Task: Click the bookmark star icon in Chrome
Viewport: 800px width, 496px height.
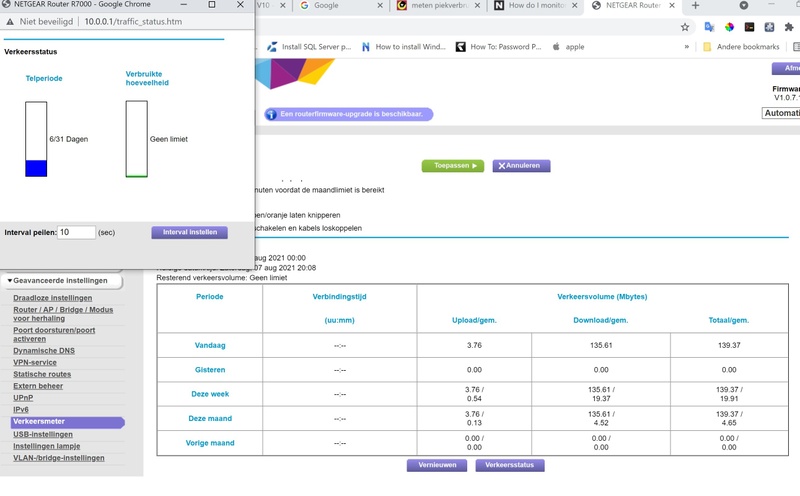Action: point(685,27)
